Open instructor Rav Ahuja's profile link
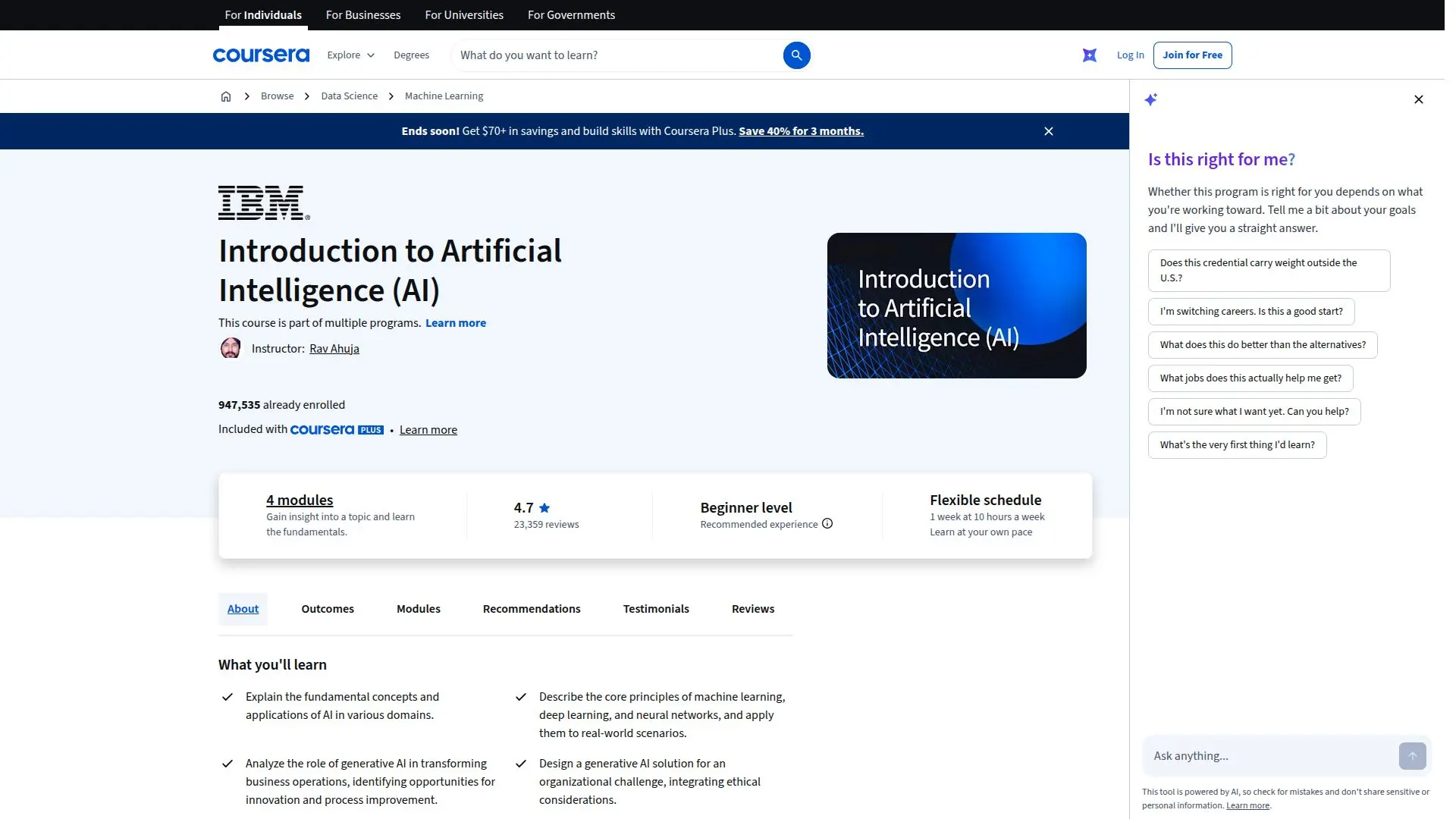The width and height of the screenshot is (1456, 819). click(334, 349)
